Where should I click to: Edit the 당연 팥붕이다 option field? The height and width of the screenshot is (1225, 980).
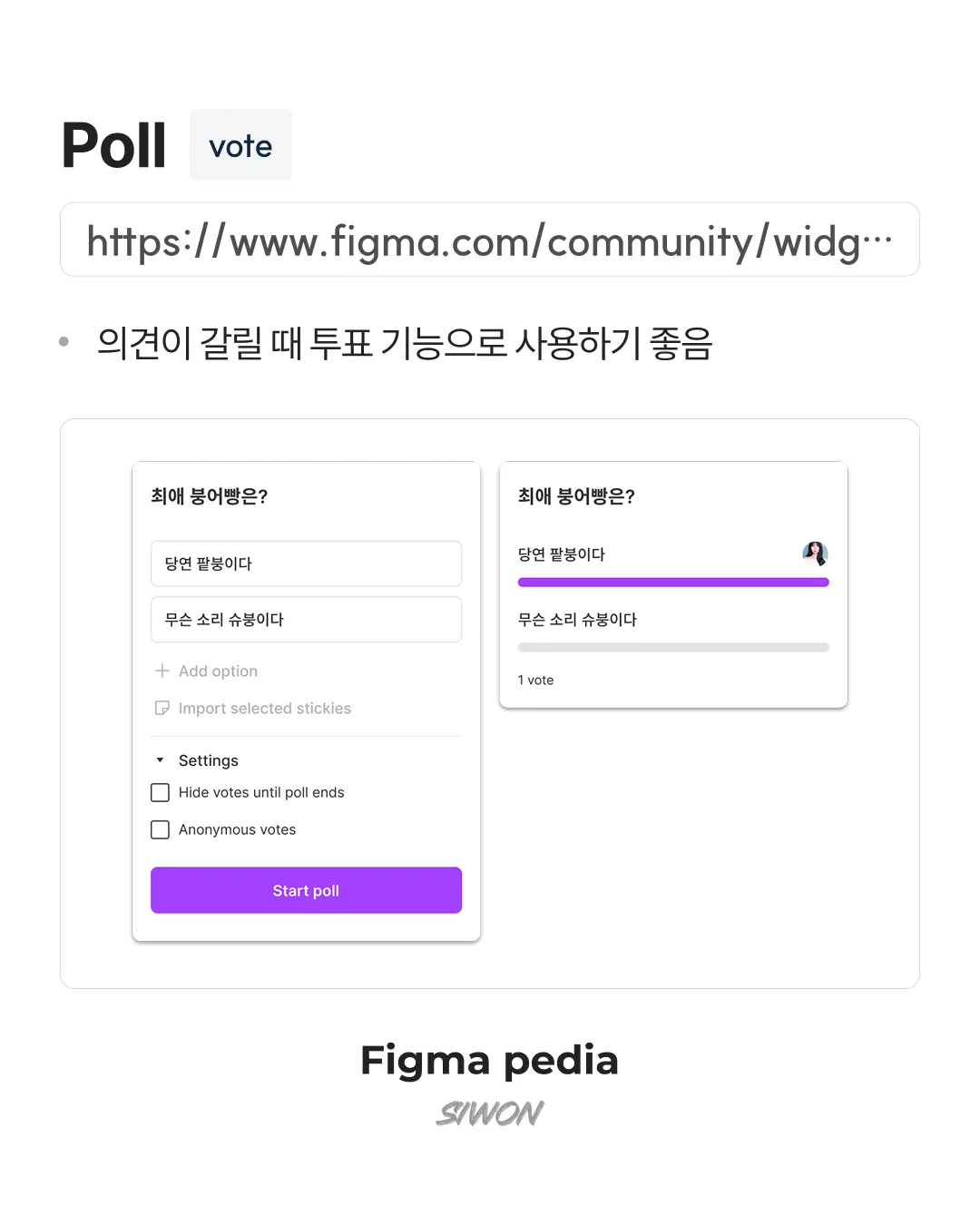(306, 563)
